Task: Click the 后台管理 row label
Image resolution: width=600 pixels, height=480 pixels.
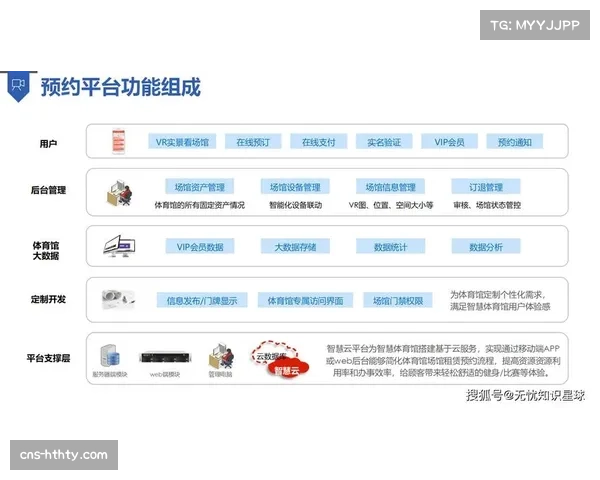Action: click(x=48, y=190)
